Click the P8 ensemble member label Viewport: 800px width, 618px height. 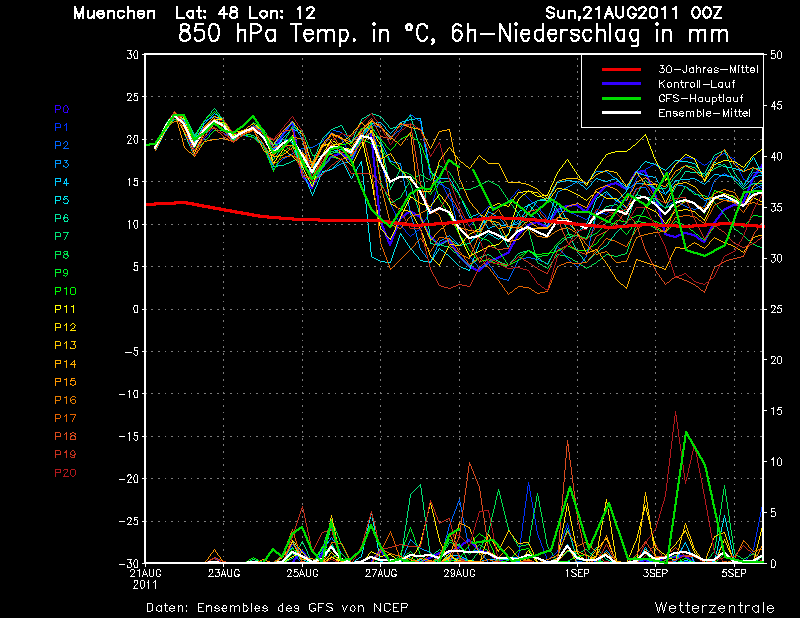point(62,255)
